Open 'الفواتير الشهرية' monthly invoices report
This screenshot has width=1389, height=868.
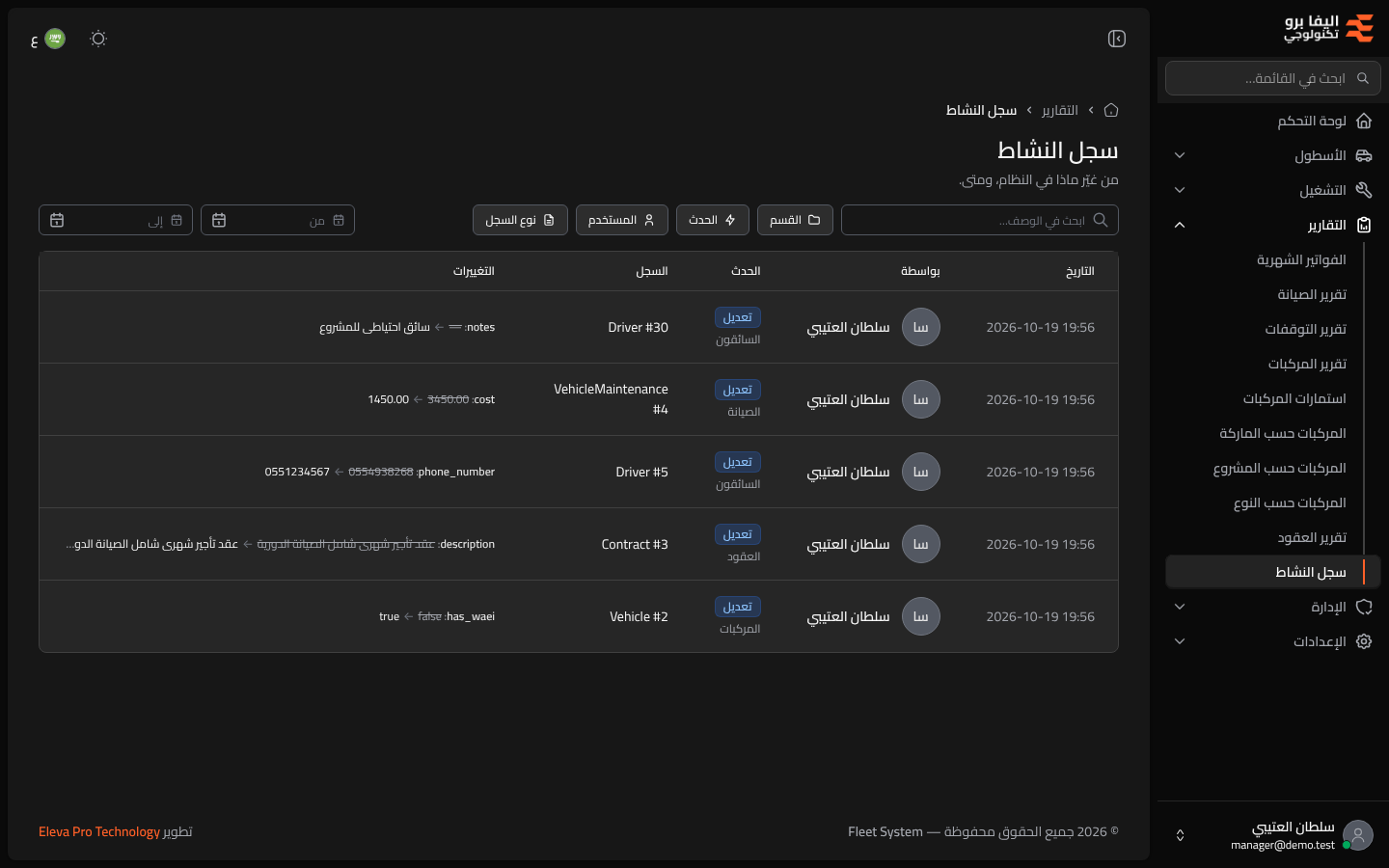click(1301, 259)
